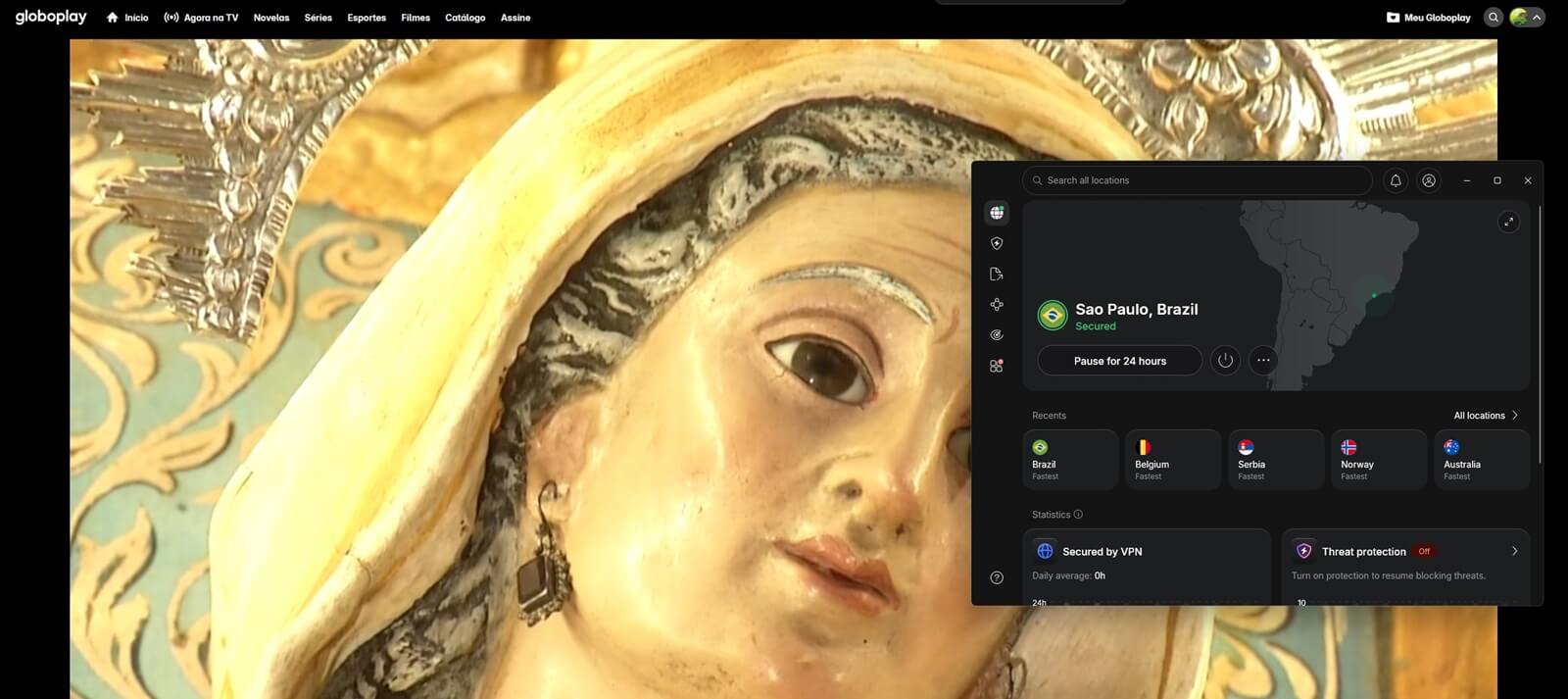Viewport: 1568px width, 699px height.
Task: Connect to Norway from Recents
Action: pos(1379,460)
